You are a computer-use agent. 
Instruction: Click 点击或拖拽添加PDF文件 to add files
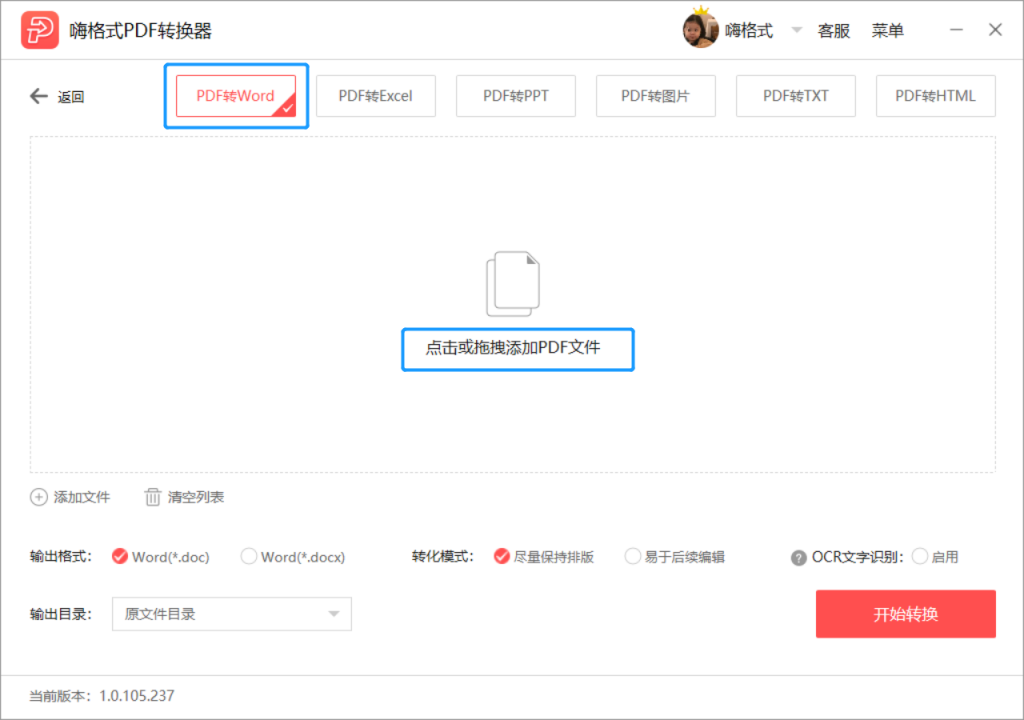(513, 348)
